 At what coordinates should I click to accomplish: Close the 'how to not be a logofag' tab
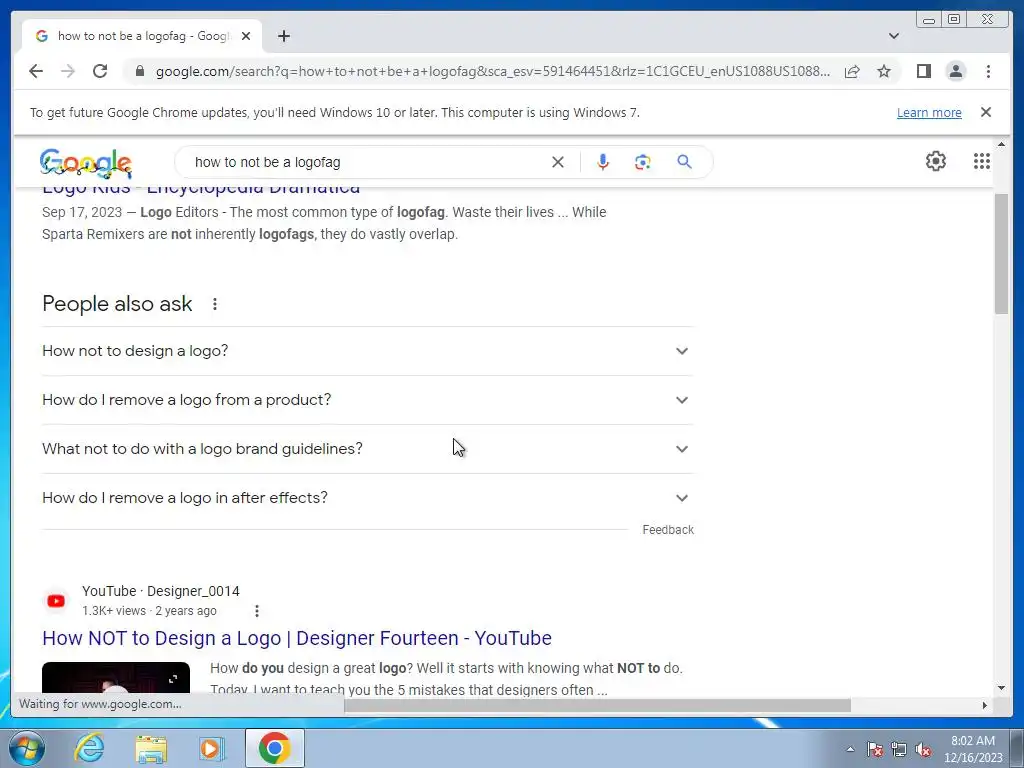(246, 36)
